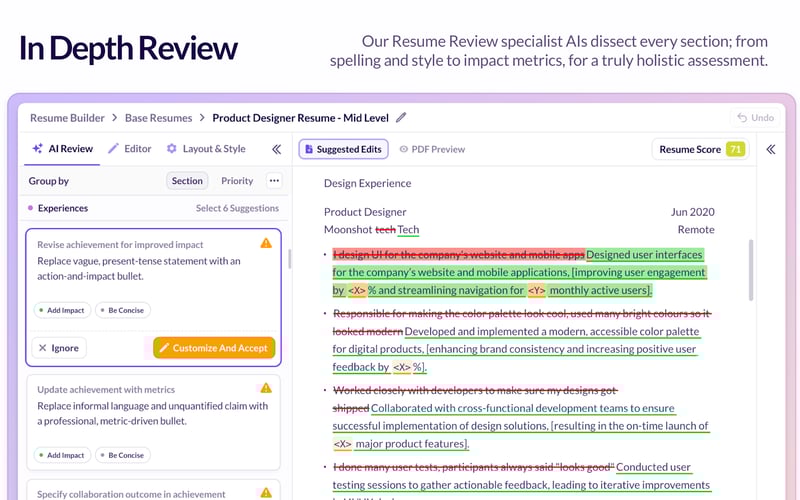Viewport: 800px width, 500px height.
Task: Click Select 6 Suggestions link
Action: tap(237, 208)
